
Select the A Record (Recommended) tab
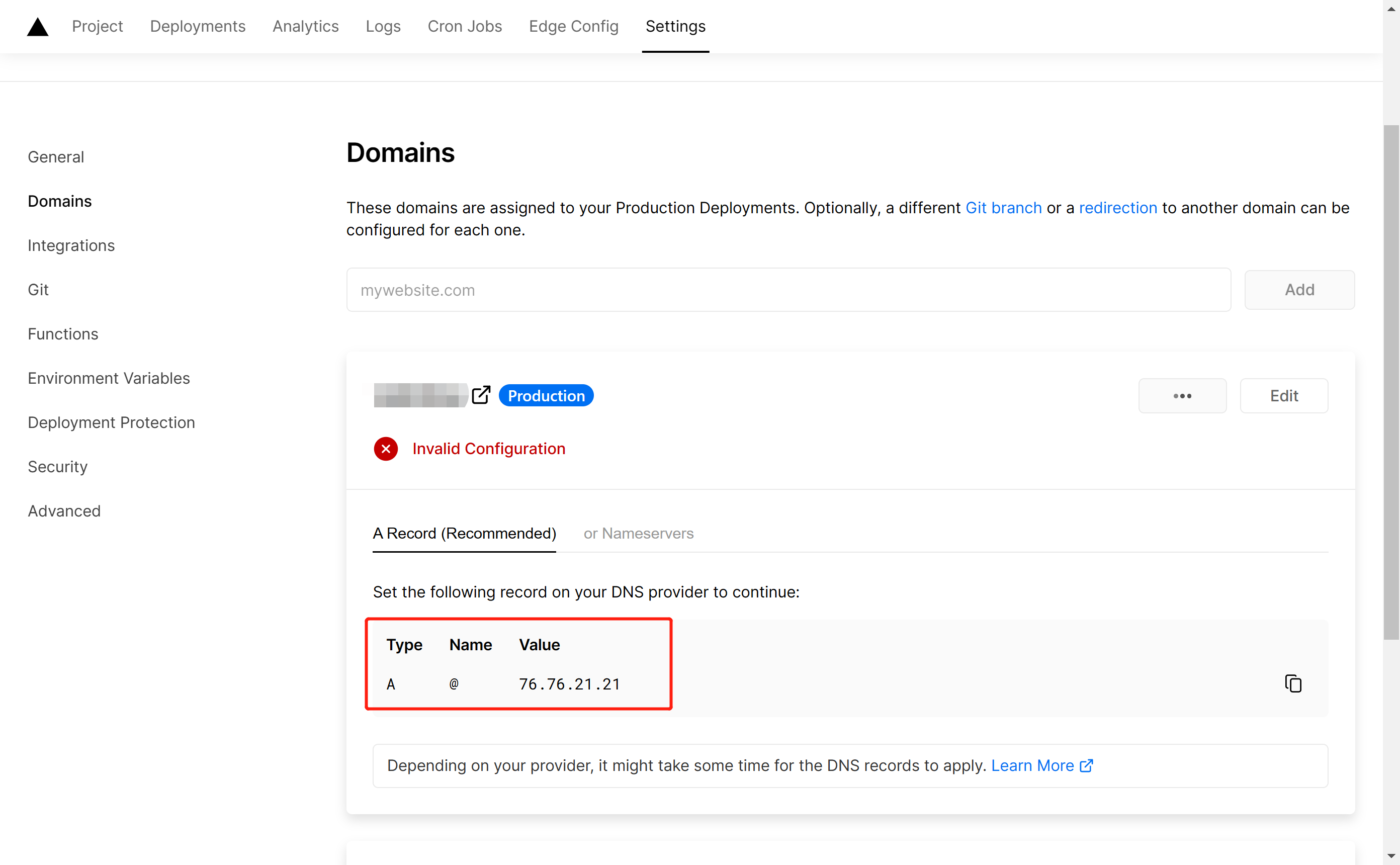point(464,533)
